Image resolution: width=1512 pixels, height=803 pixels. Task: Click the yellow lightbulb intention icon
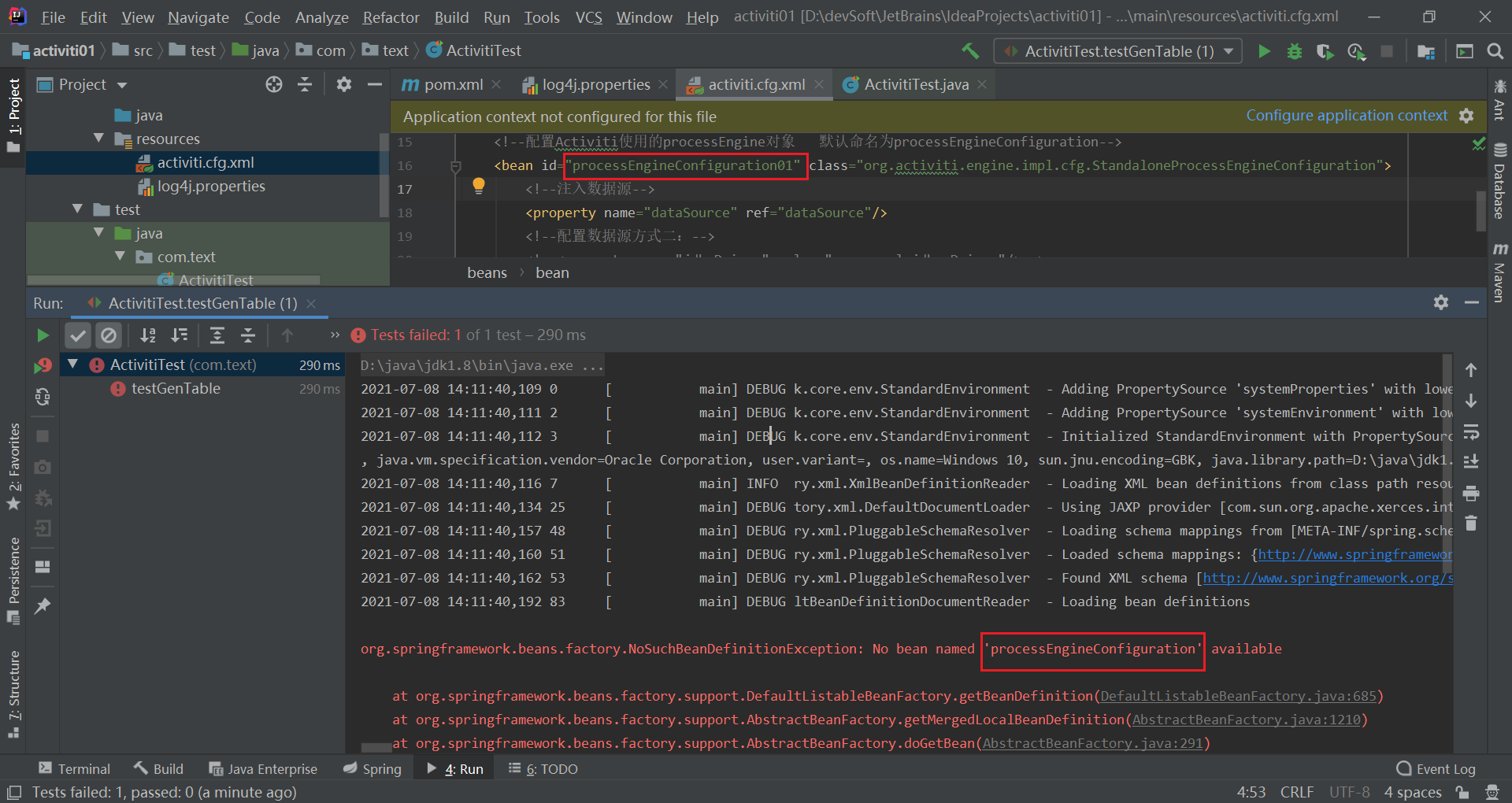478,186
